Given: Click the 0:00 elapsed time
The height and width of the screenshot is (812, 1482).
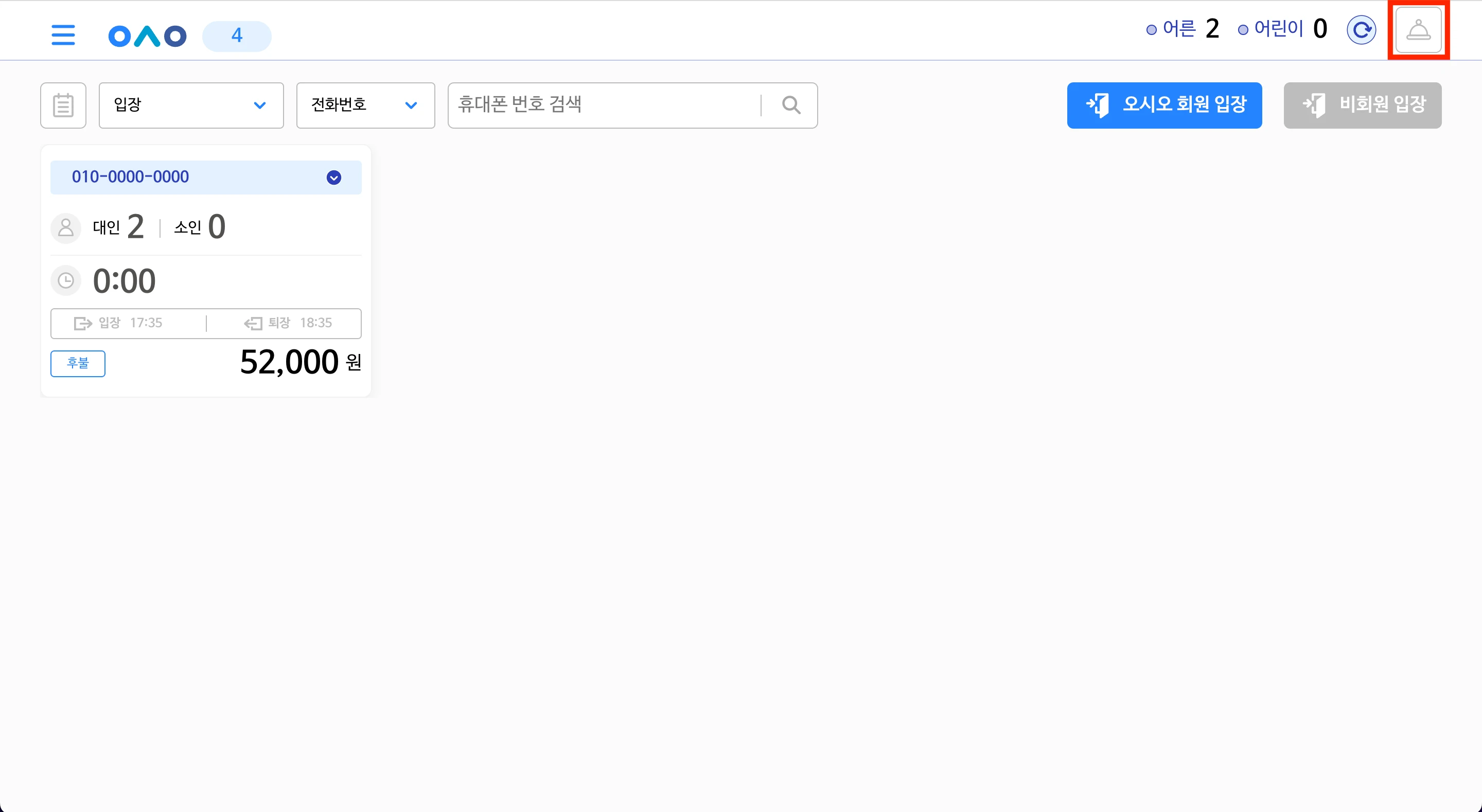Looking at the screenshot, I should 124,281.
